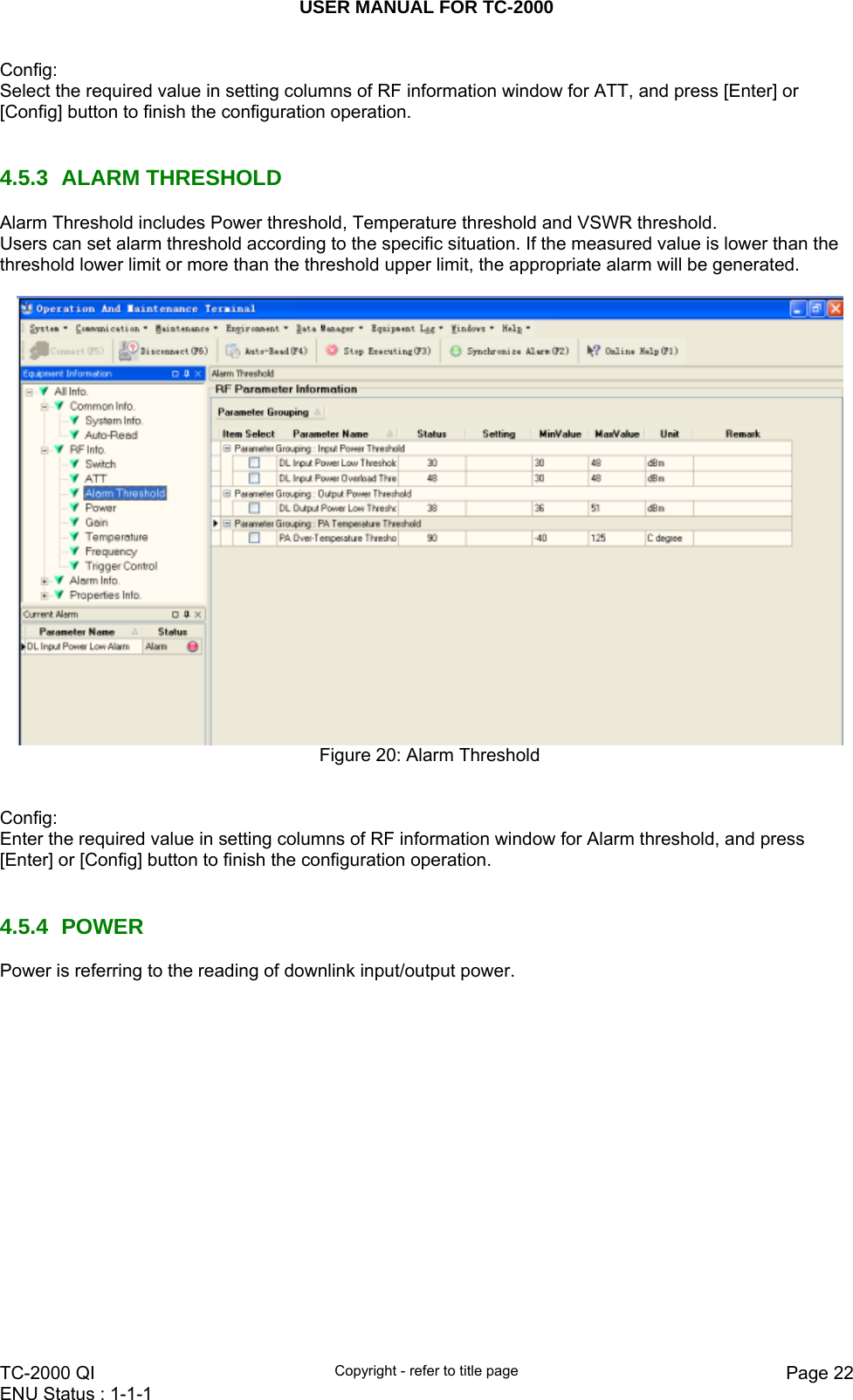Select the DL Input Power Low Alarm row

pos(112,646)
